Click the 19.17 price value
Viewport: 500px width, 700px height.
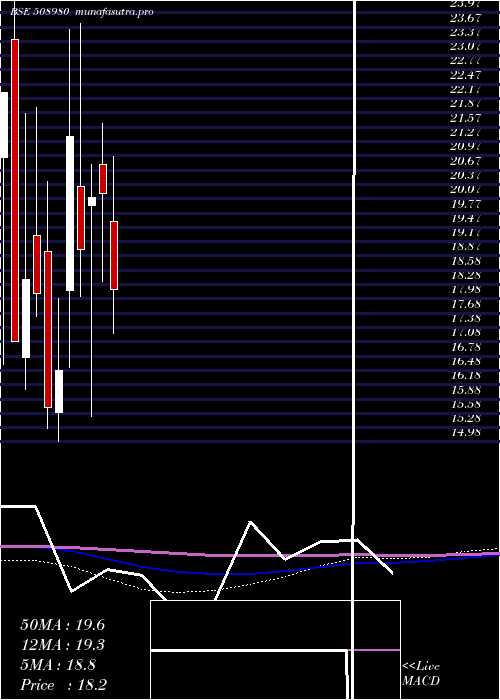click(x=466, y=233)
